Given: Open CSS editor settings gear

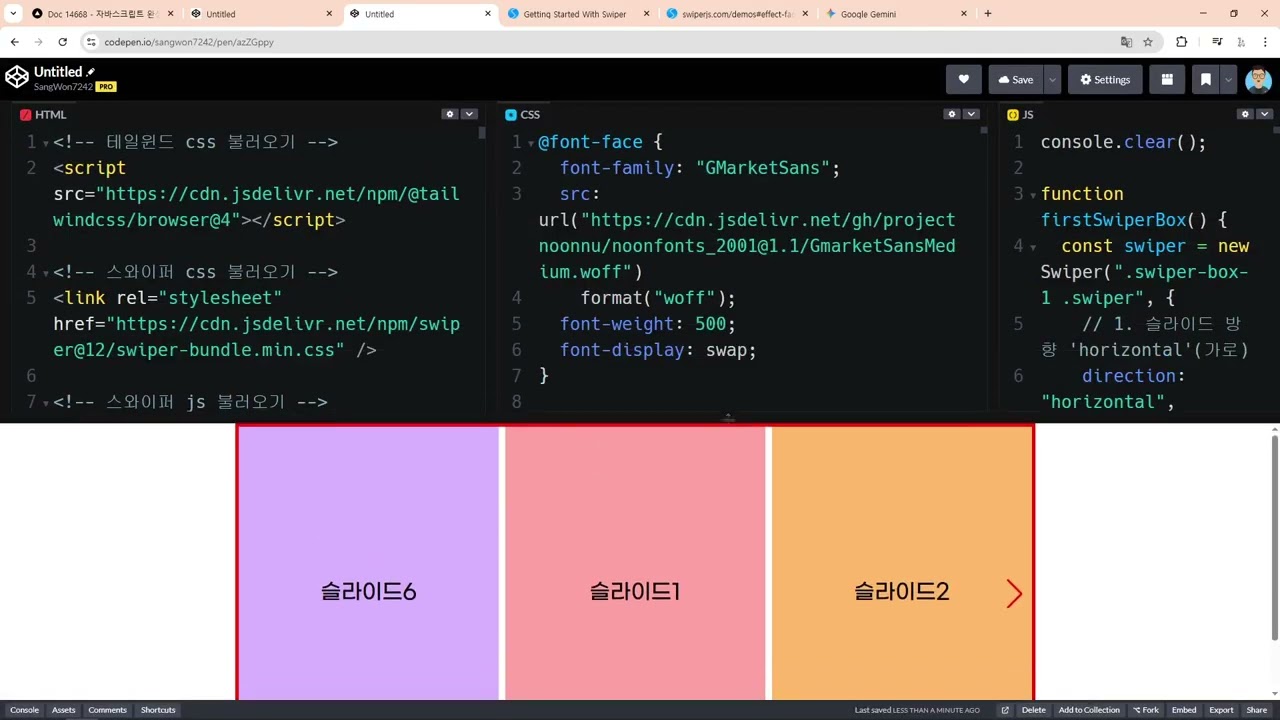Looking at the screenshot, I should click(x=952, y=114).
